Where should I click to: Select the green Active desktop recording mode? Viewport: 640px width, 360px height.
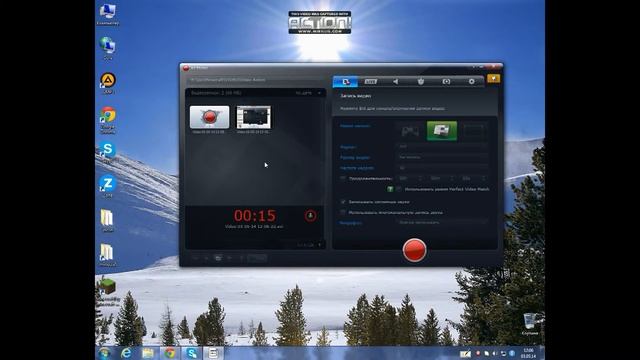(x=442, y=131)
